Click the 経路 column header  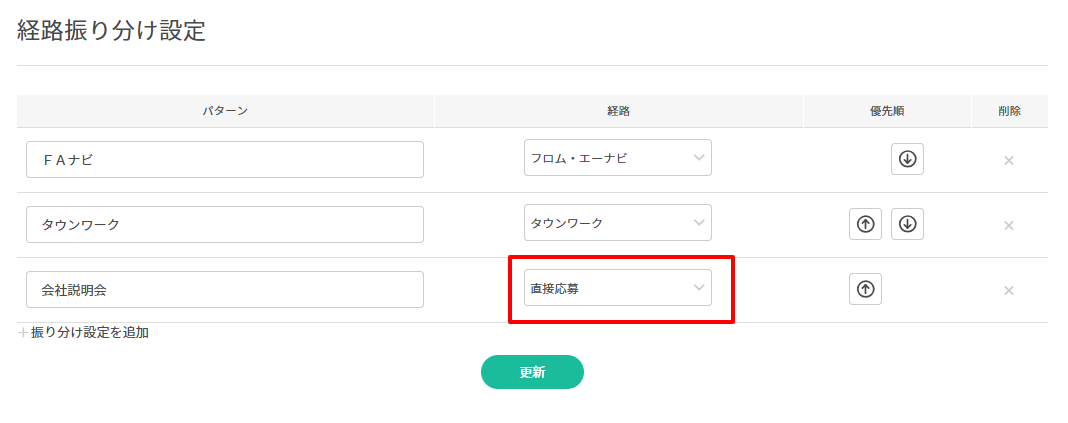click(618, 111)
